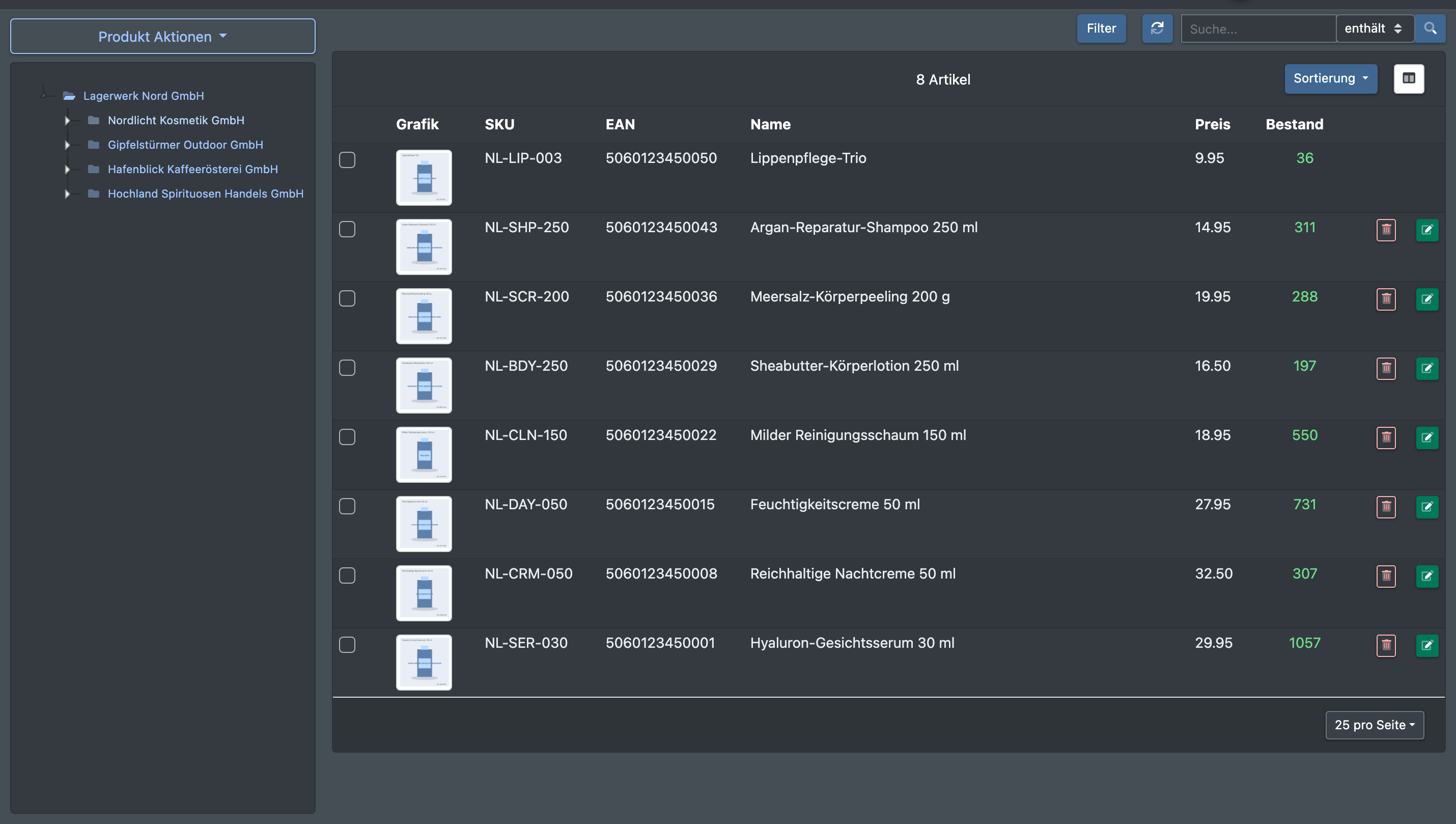
Task: Delete Milder Reinigungsschaum 150 ml item
Action: tap(1386, 437)
